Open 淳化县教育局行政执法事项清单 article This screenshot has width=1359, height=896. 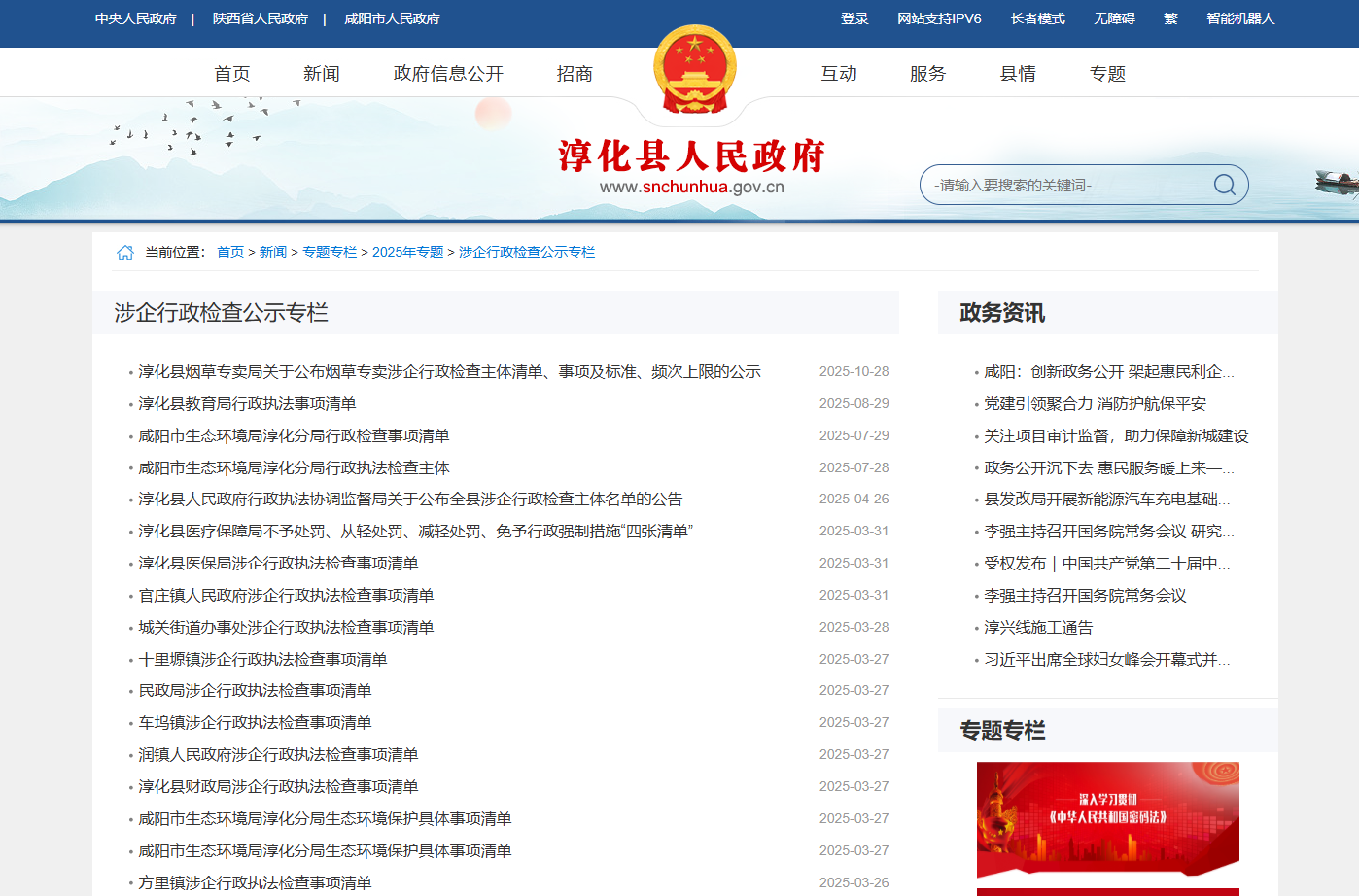point(247,403)
